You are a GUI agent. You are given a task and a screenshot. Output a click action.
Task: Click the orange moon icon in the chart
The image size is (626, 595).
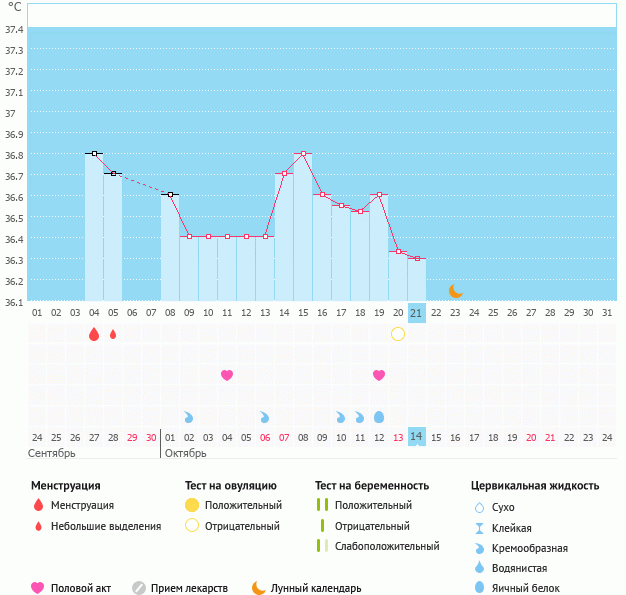pyautogui.click(x=455, y=291)
